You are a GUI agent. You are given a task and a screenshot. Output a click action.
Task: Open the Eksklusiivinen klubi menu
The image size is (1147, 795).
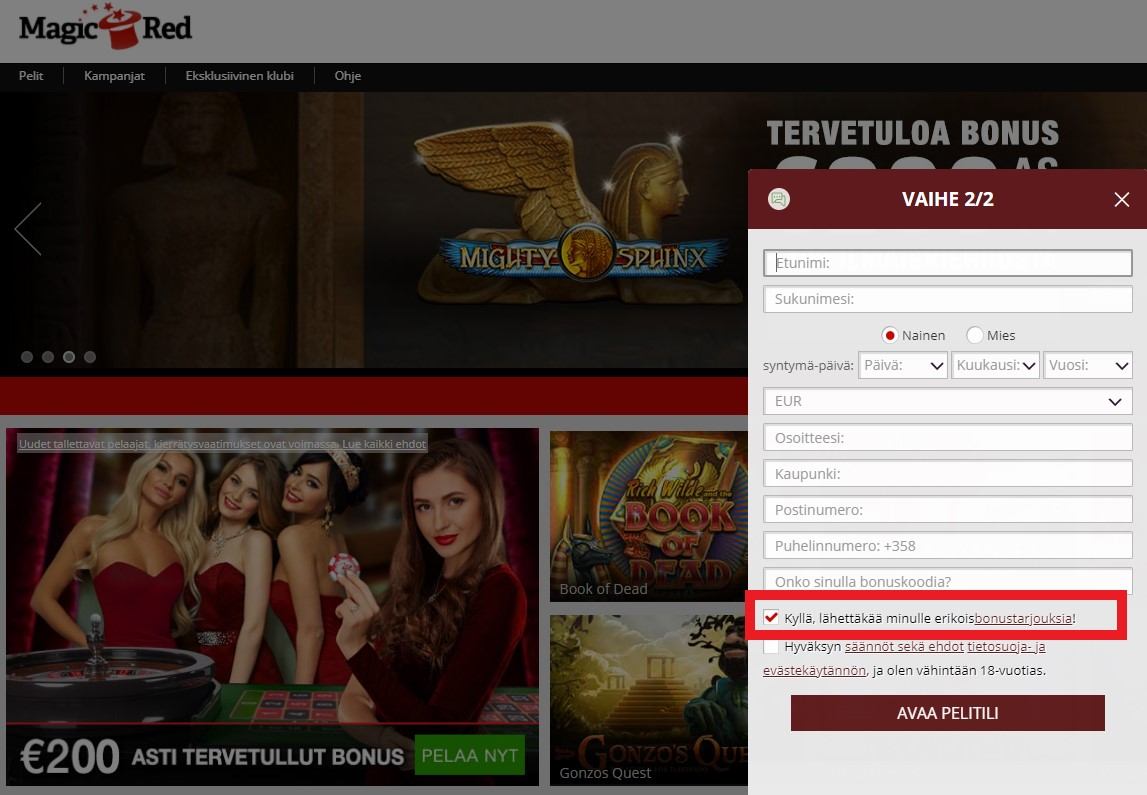tap(239, 76)
